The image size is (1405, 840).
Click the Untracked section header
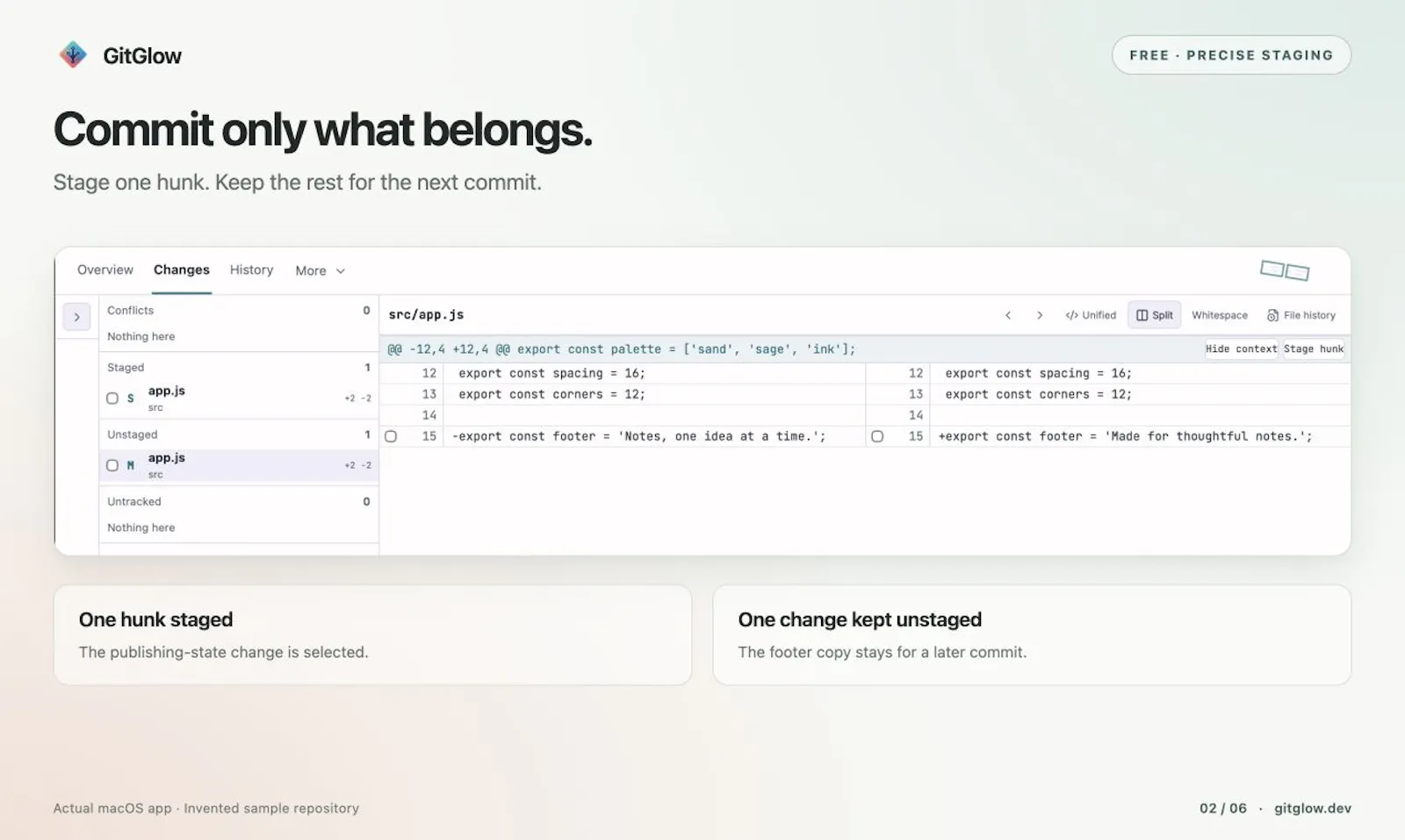[239, 502]
